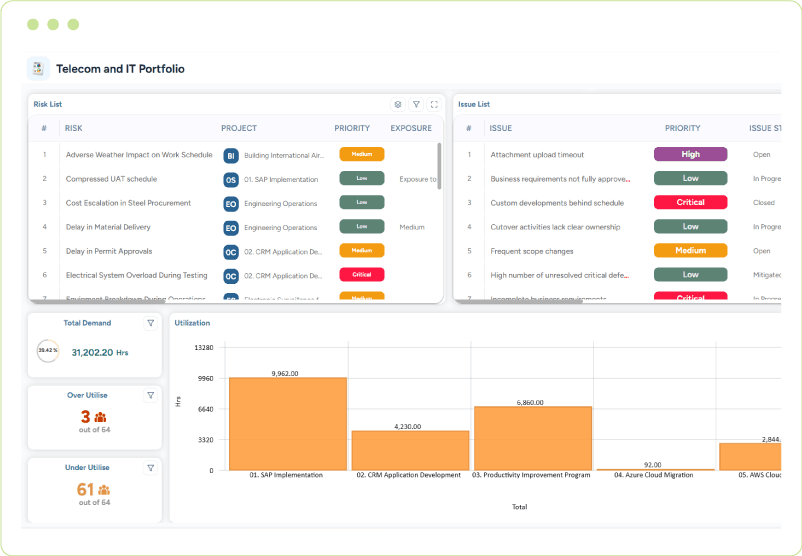Click Low badge for Cutover activities issue
Viewport: 802px width, 556px height.
pyautogui.click(x=690, y=226)
